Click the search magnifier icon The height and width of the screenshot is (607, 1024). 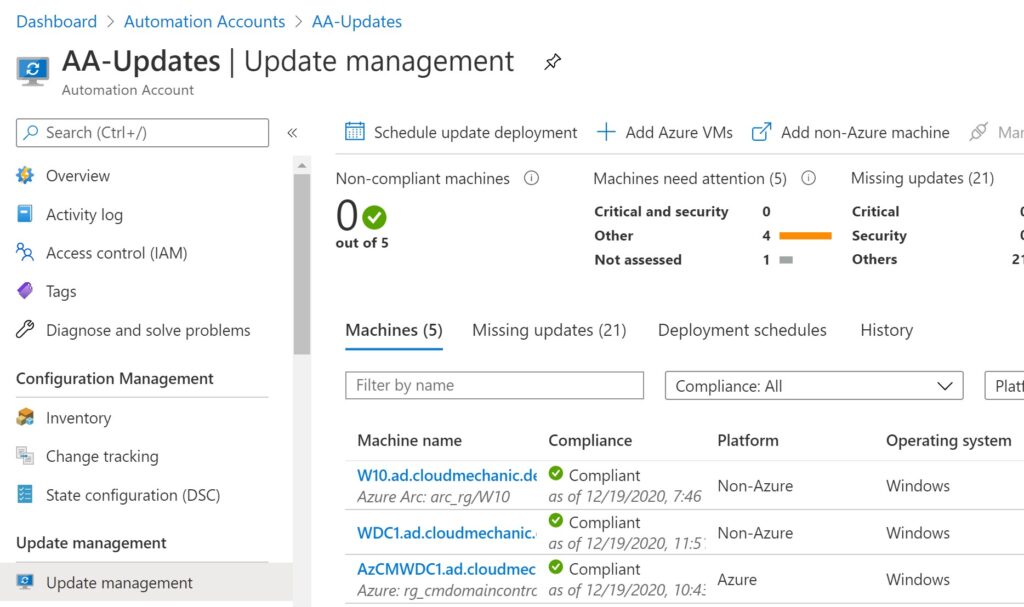(x=30, y=133)
